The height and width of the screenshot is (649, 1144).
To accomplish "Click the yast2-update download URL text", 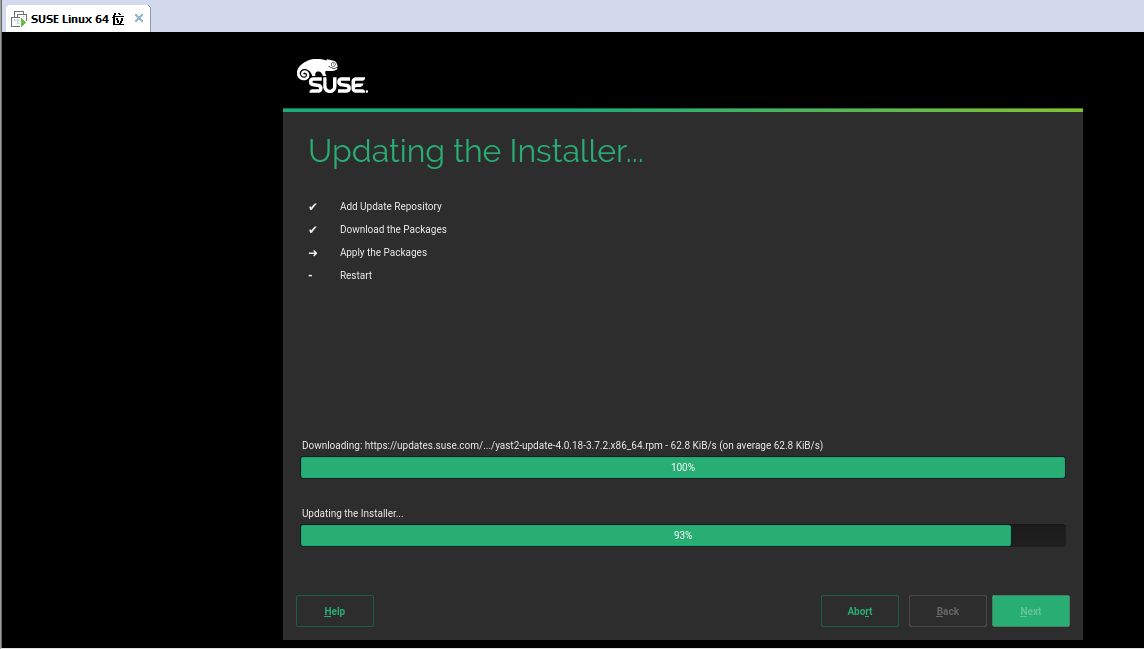I will [x=514, y=445].
